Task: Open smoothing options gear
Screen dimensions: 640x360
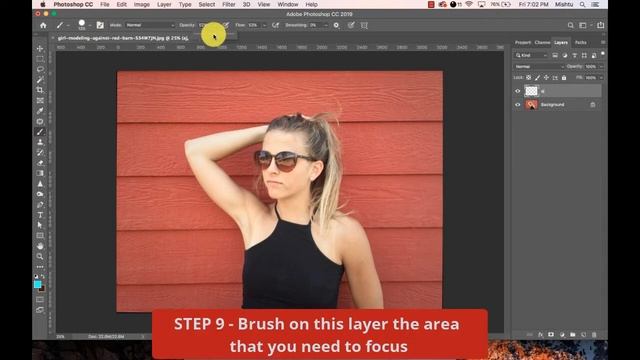Action: (x=336, y=25)
